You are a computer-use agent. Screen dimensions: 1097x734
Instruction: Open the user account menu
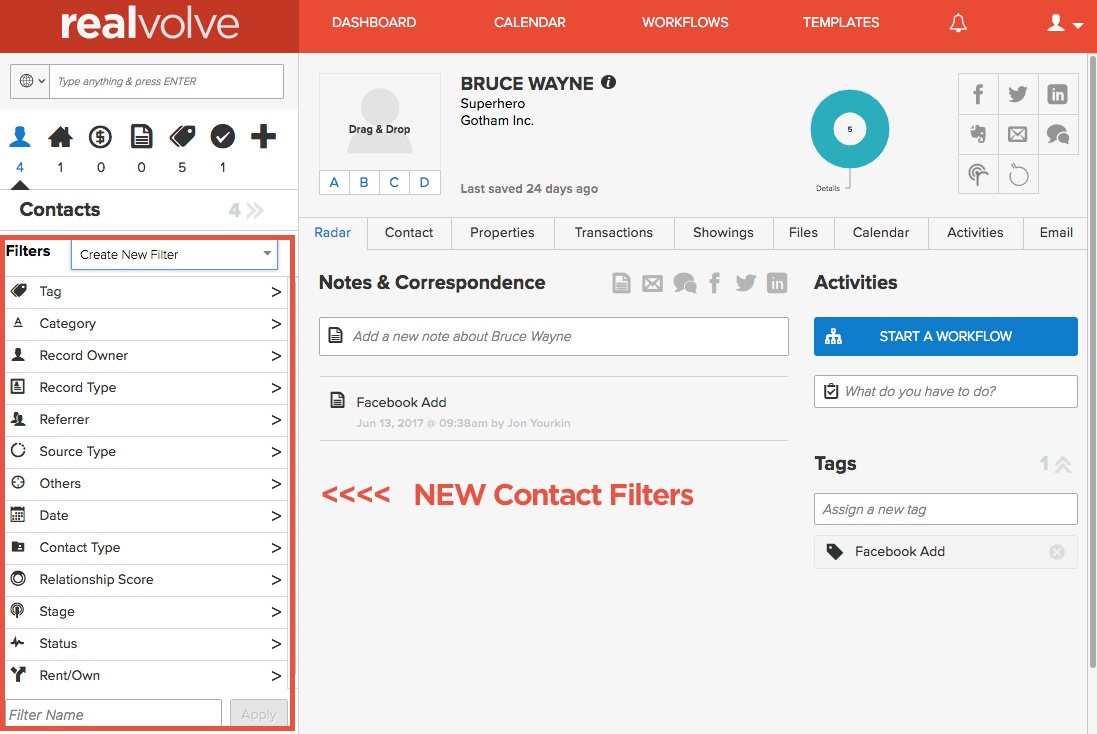(x=1064, y=23)
